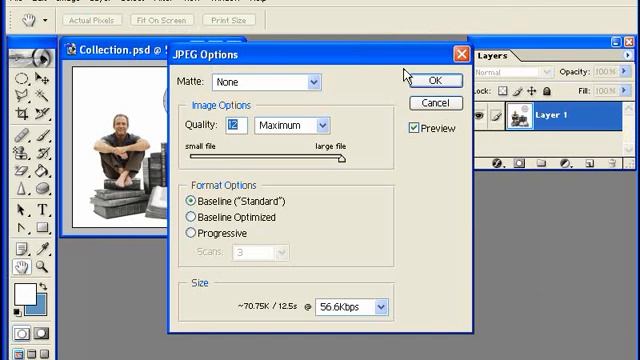Select the Healing Brush tool

click(x=21, y=135)
